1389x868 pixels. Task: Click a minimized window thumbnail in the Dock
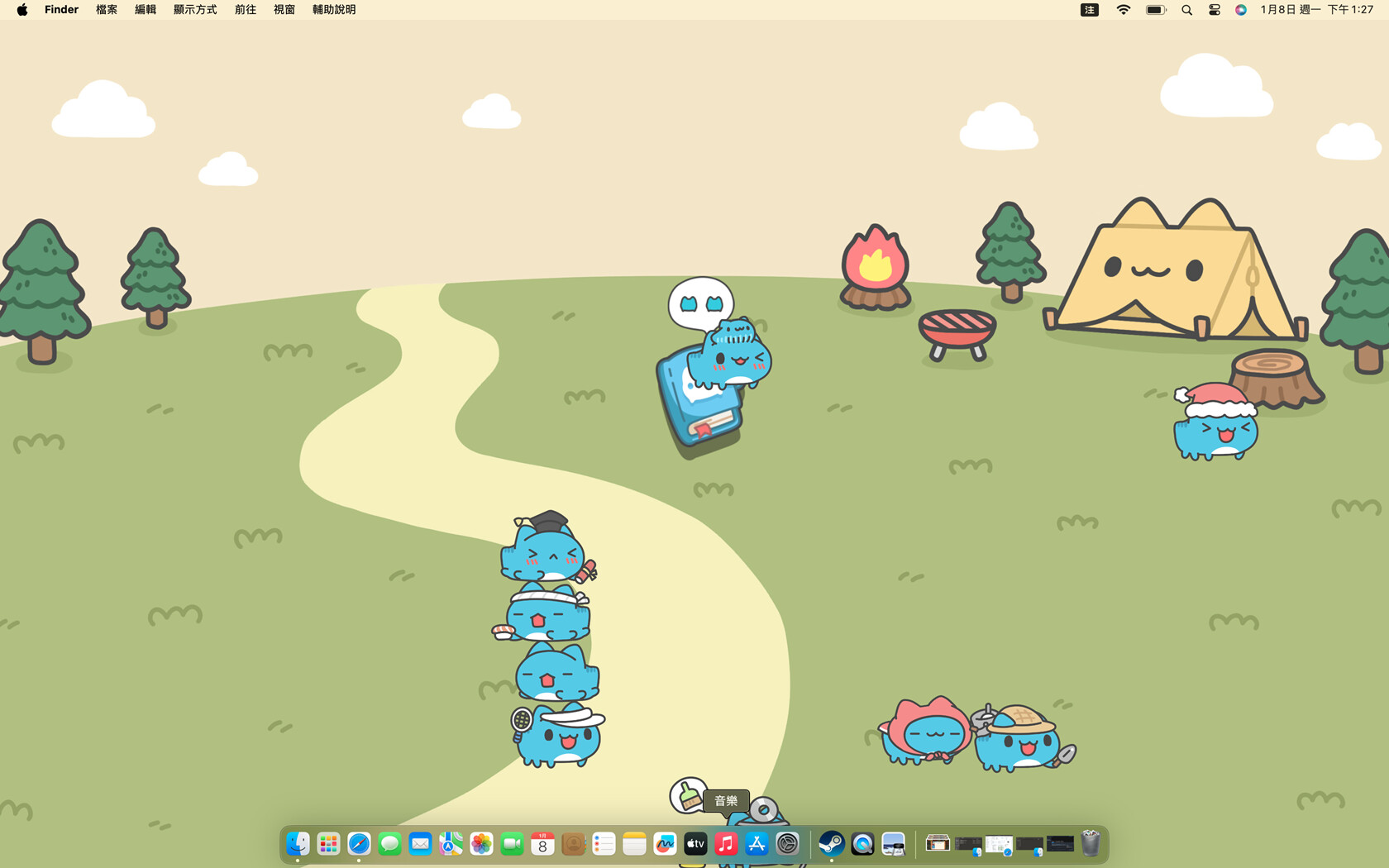(938, 844)
